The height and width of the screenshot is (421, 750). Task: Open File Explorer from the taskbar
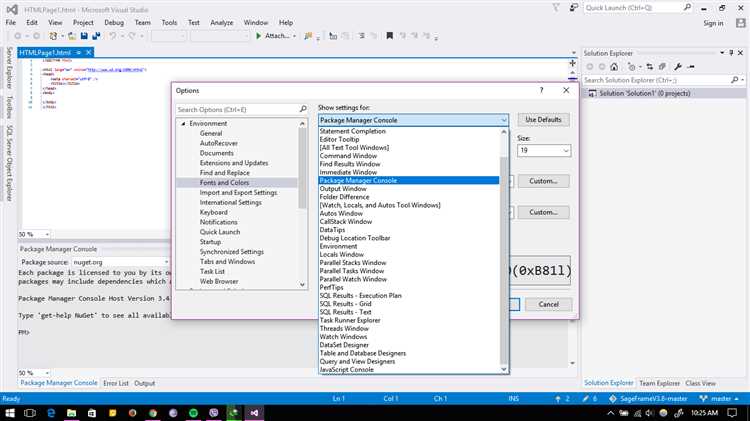(x=71, y=413)
